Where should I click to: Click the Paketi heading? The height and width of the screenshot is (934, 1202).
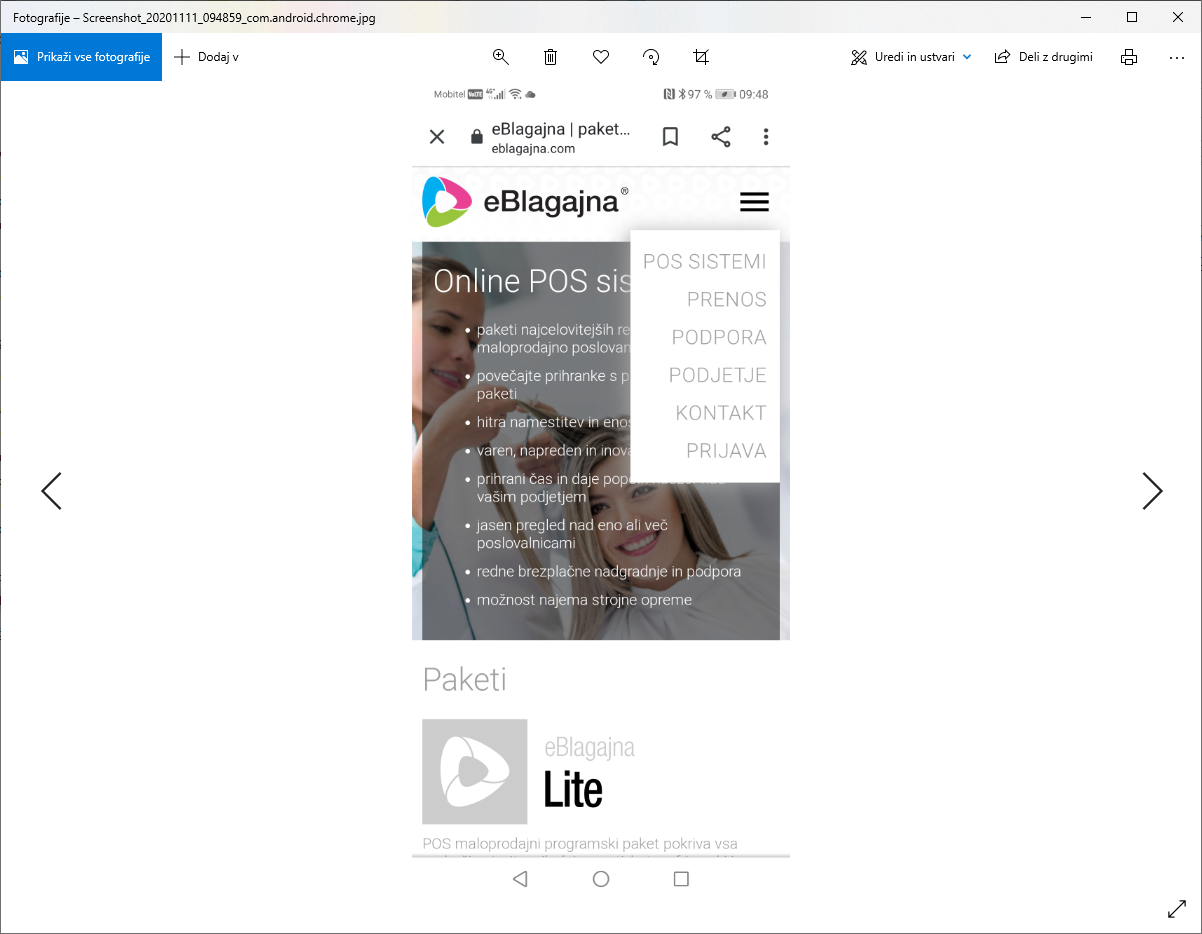[x=465, y=680]
